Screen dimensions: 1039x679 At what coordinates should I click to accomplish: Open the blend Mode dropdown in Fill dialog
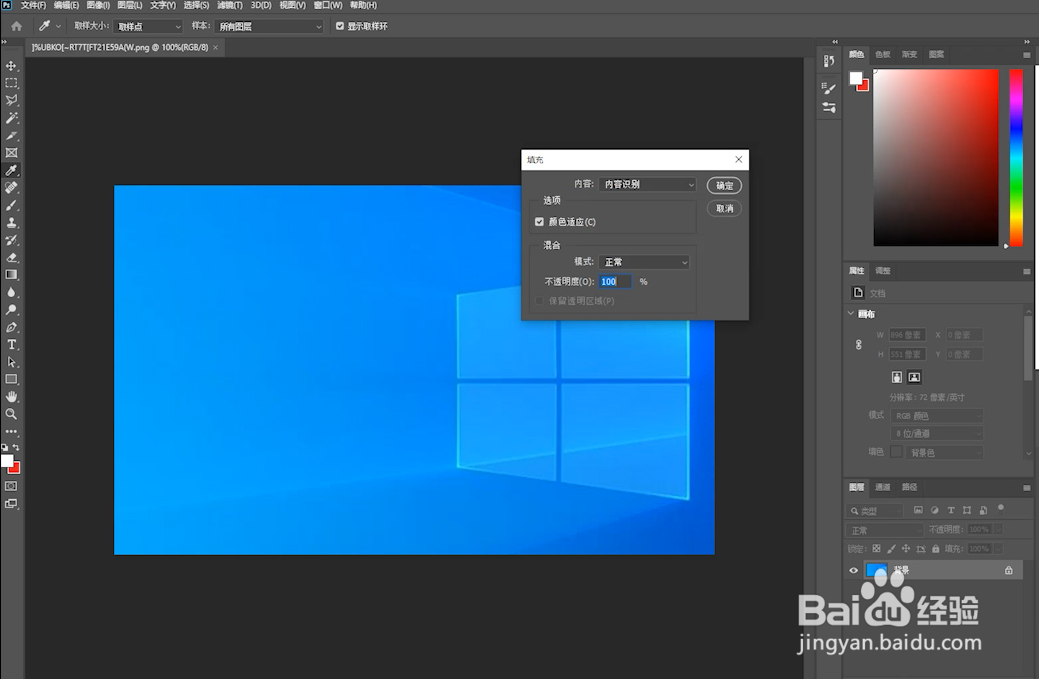[x=644, y=262]
